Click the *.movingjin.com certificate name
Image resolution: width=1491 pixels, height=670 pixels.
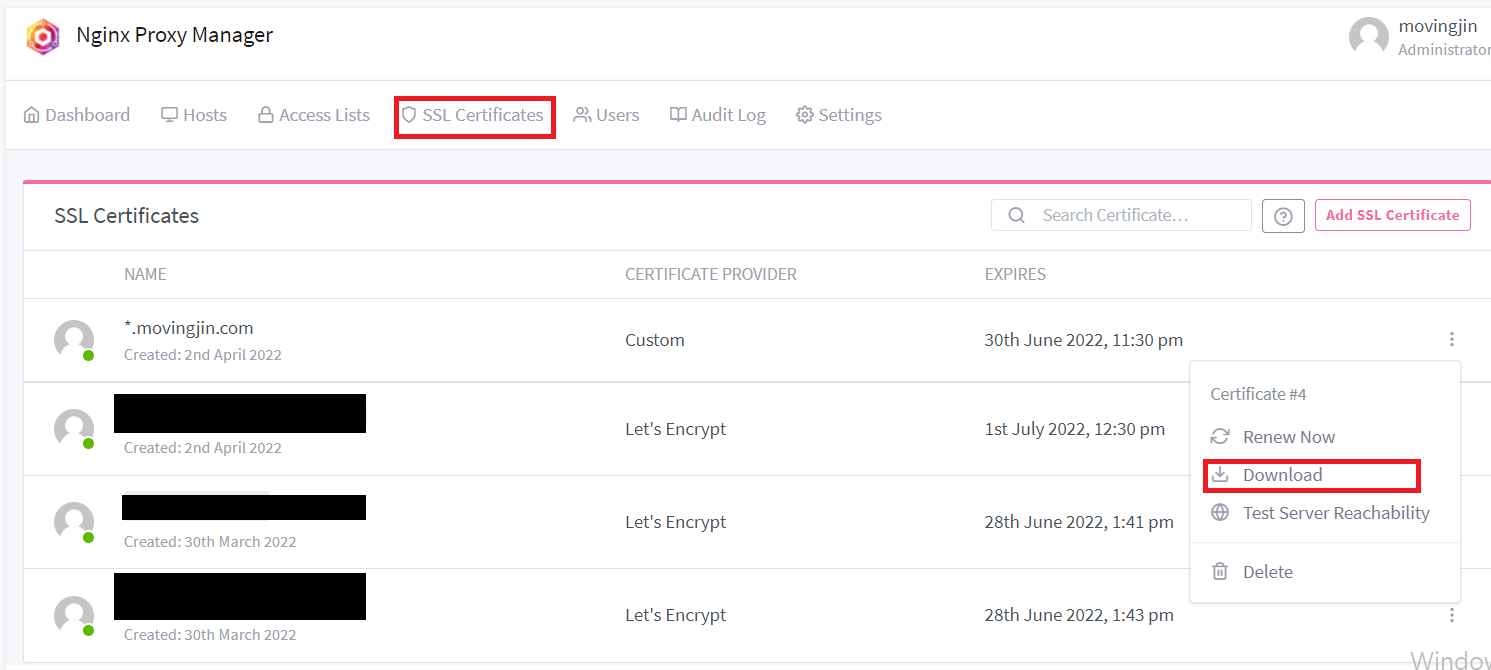pyautogui.click(x=189, y=328)
